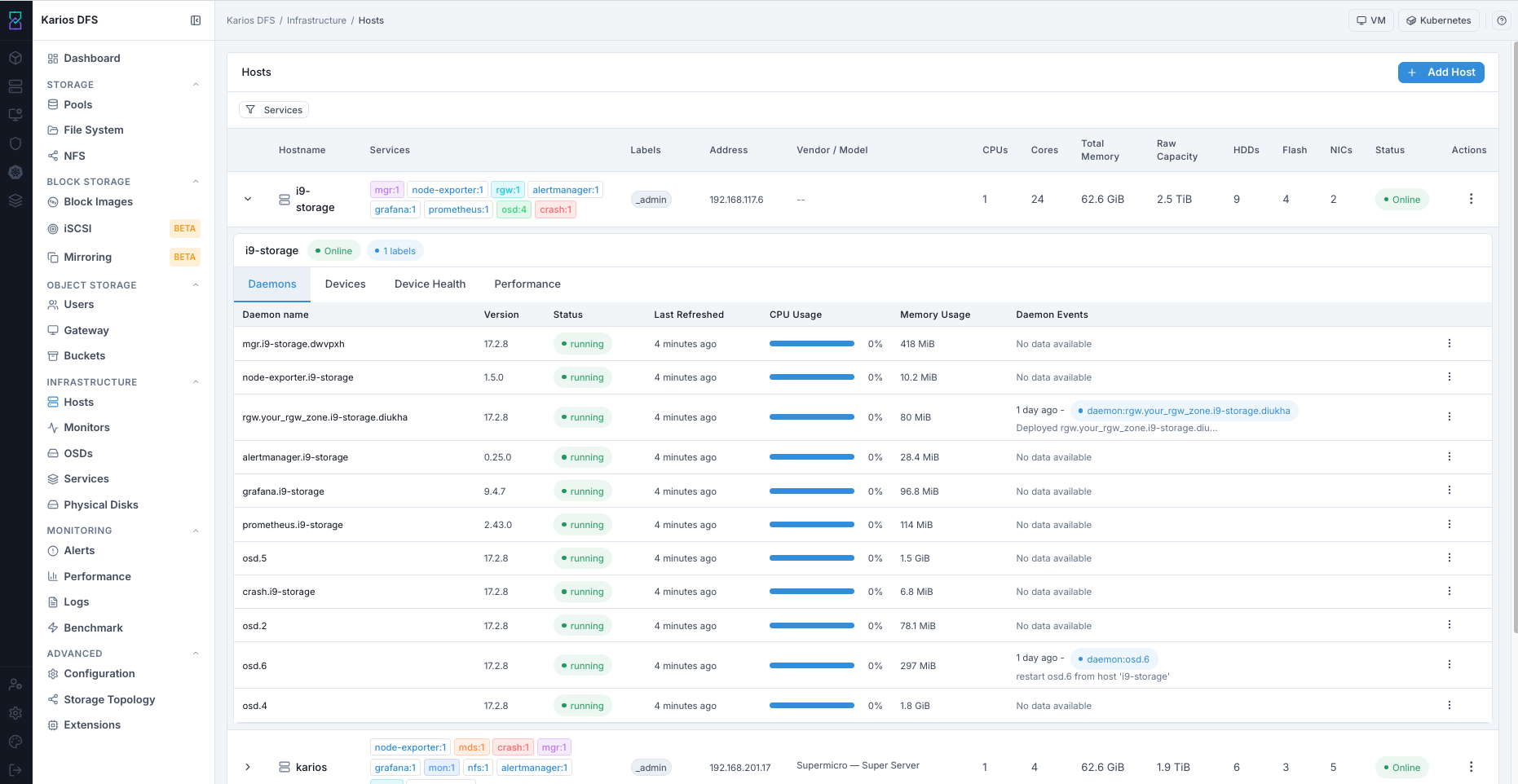Collapse the STORAGE sidebar section

point(196,85)
